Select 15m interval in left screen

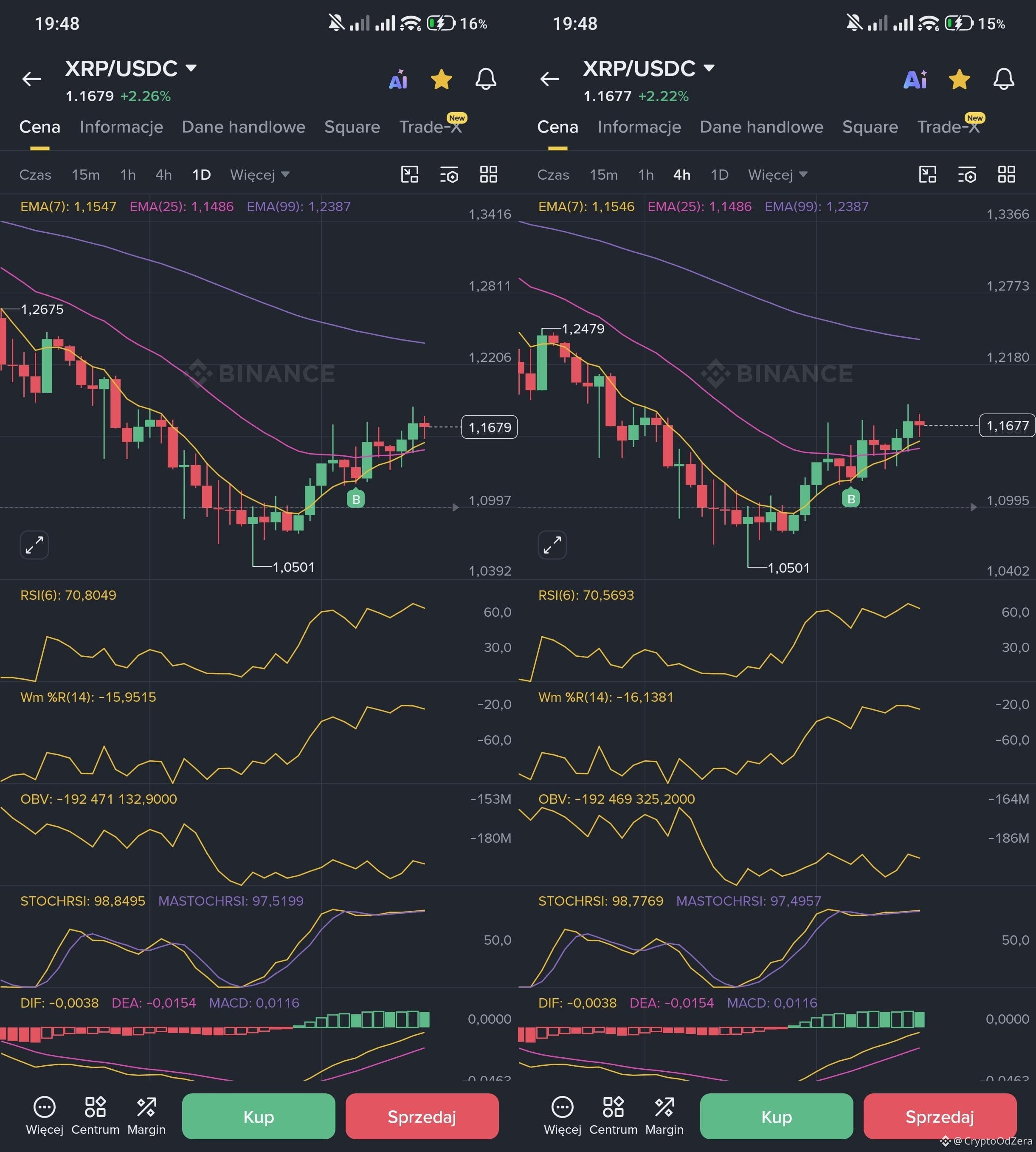(x=86, y=175)
